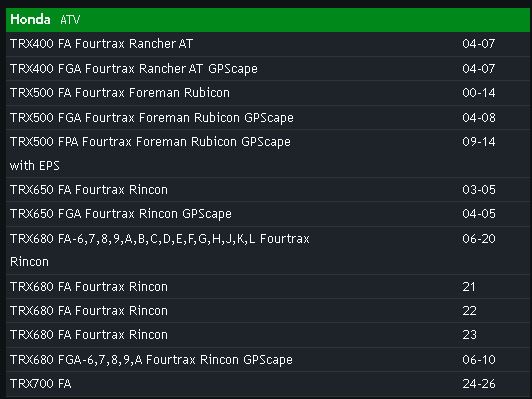The width and height of the screenshot is (532, 399).
Task: Select TRX500 FPA Foreman Rubicon with EPS
Action: [268, 154]
